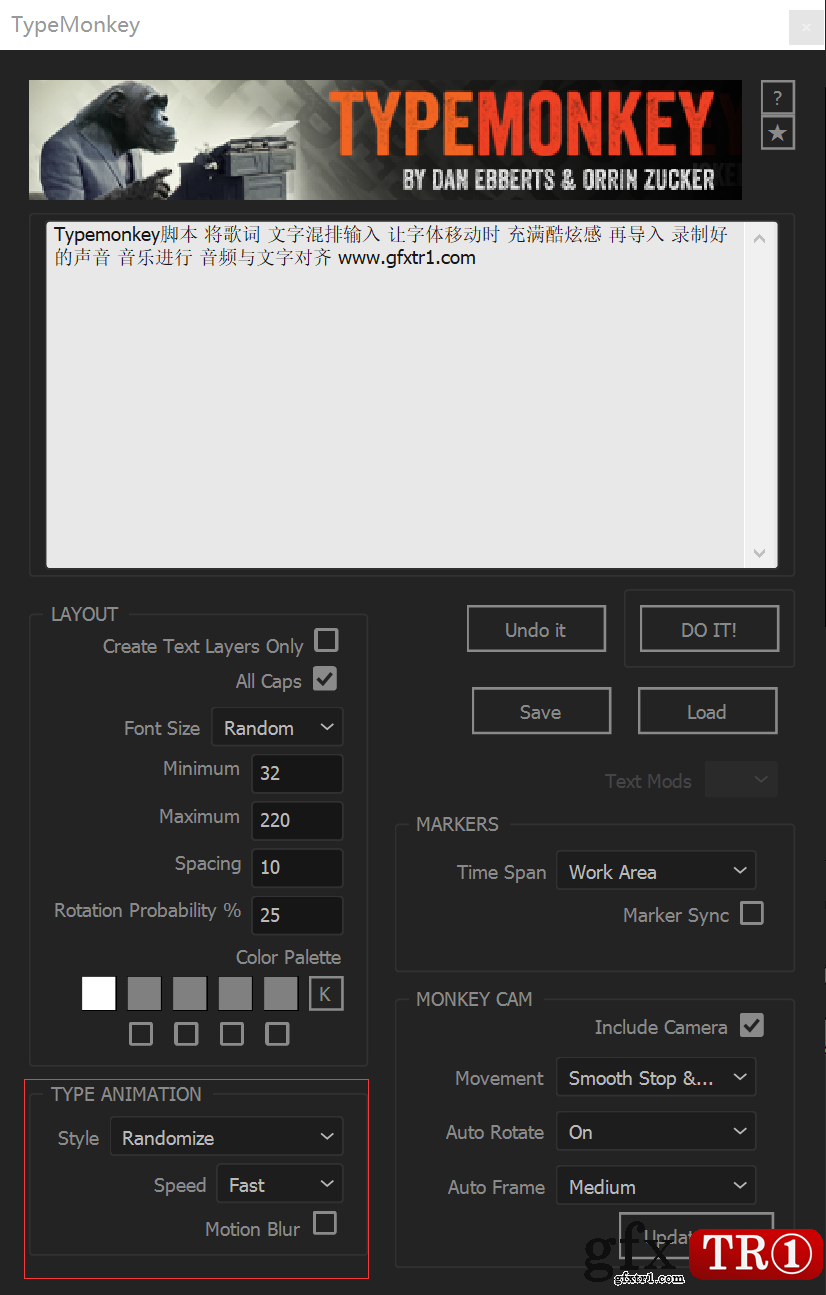
Task: Click the Rotation Probability % field
Action: tap(297, 914)
